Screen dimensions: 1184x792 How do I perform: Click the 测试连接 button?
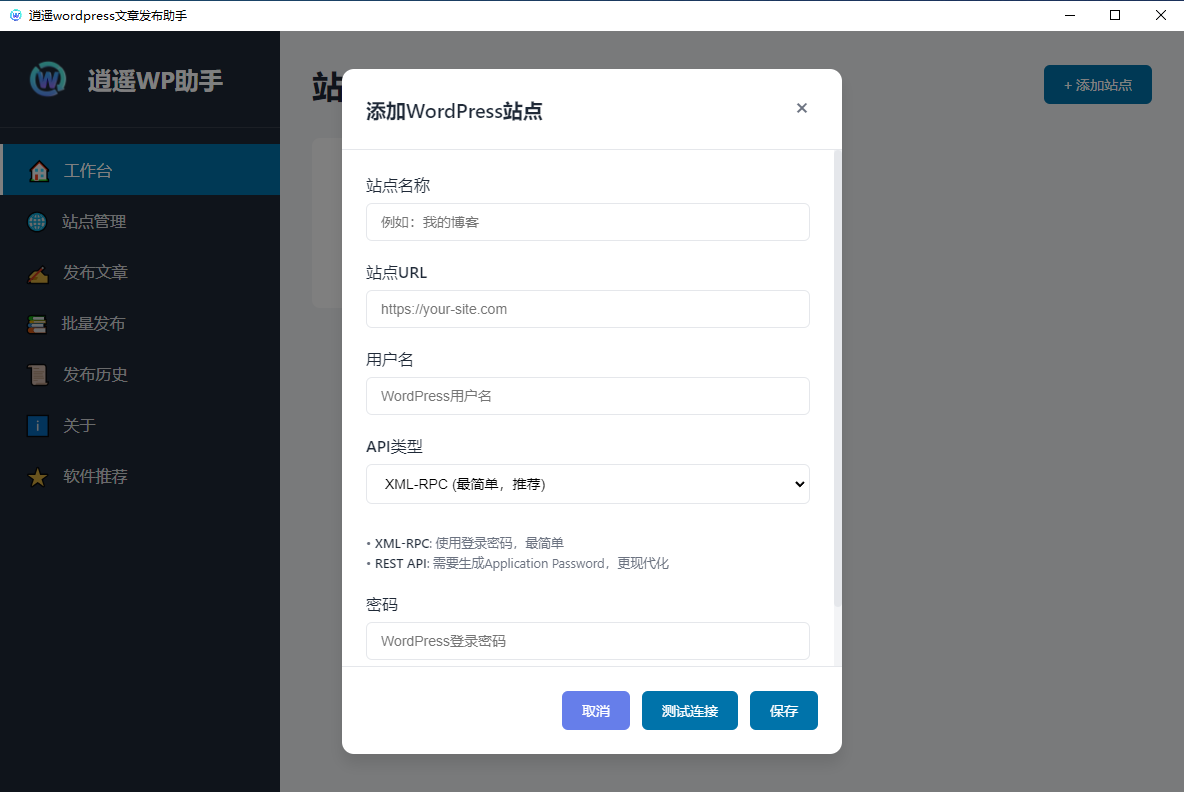point(689,710)
